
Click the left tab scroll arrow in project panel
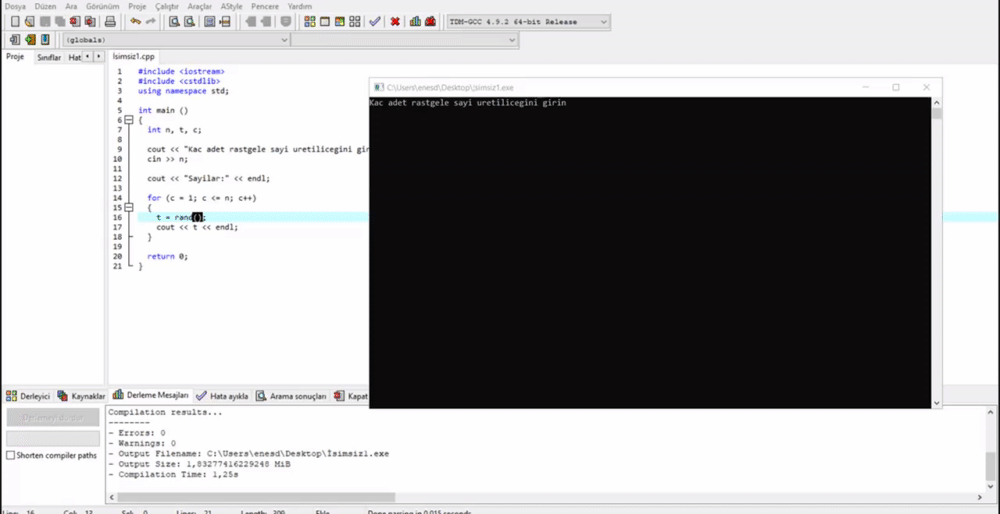point(87,57)
